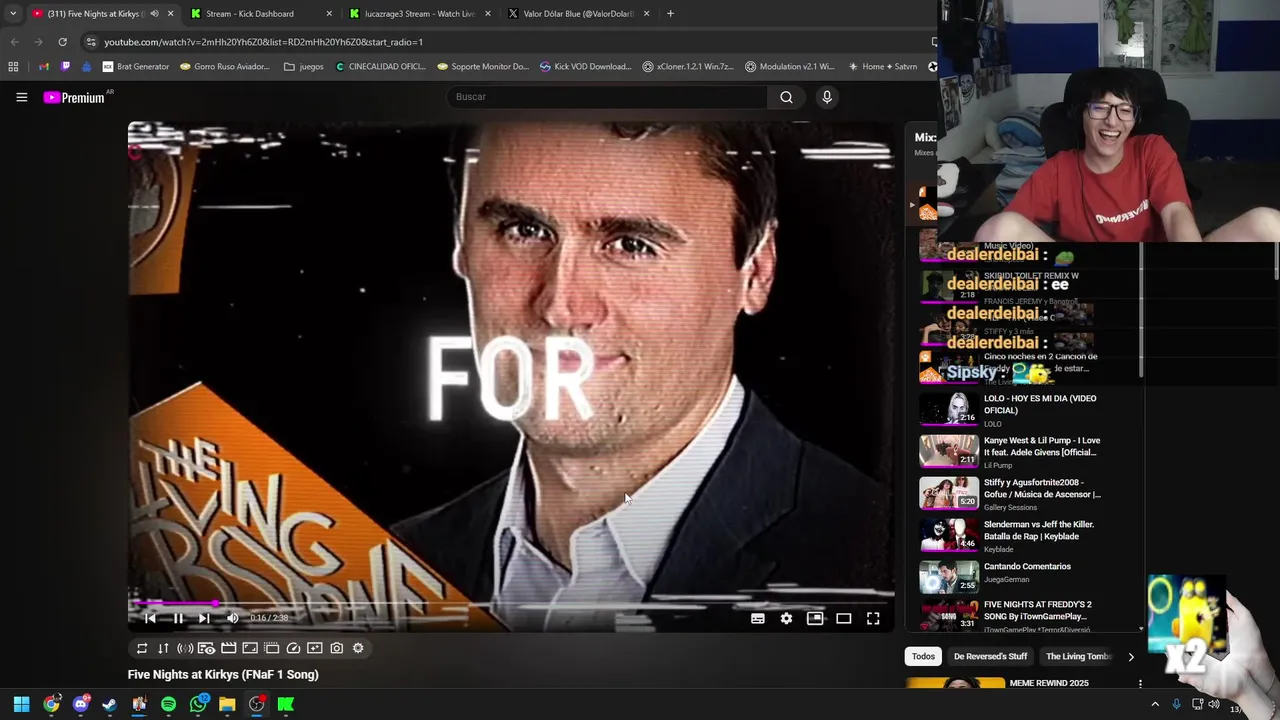Image resolution: width=1280 pixels, height=720 pixels.
Task: Click the playback speed gauge icon
Action: pyautogui.click(x=293, y=648)
